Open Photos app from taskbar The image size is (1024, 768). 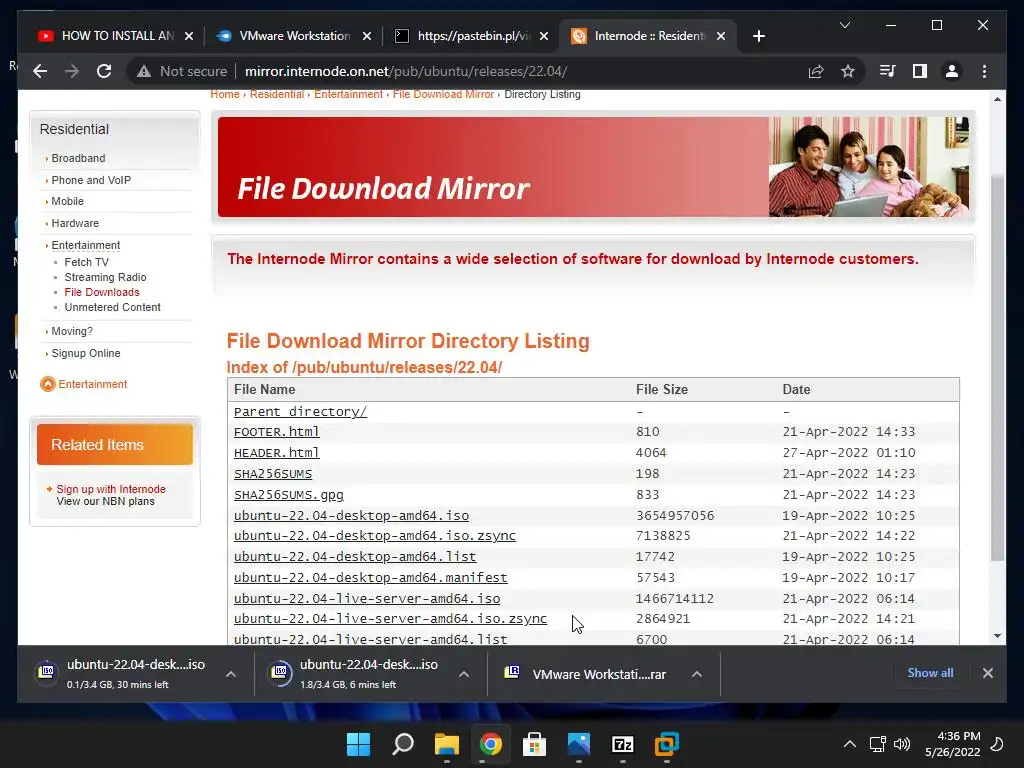point(579,744)
